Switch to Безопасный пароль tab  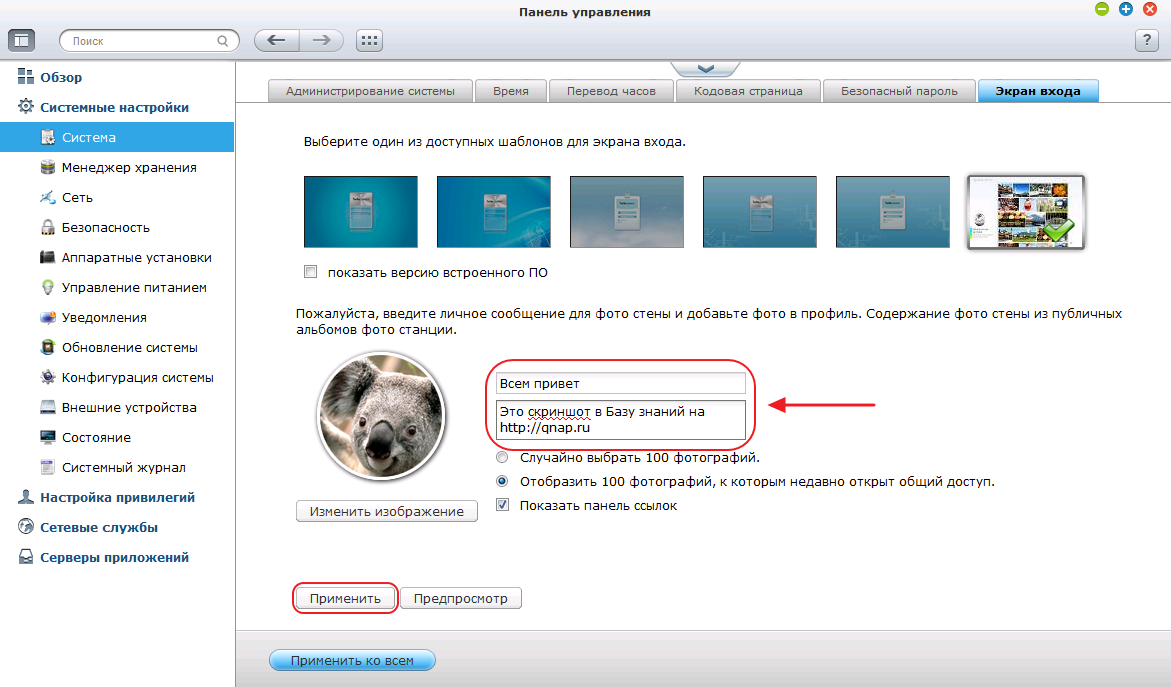(x=899, y=91)
